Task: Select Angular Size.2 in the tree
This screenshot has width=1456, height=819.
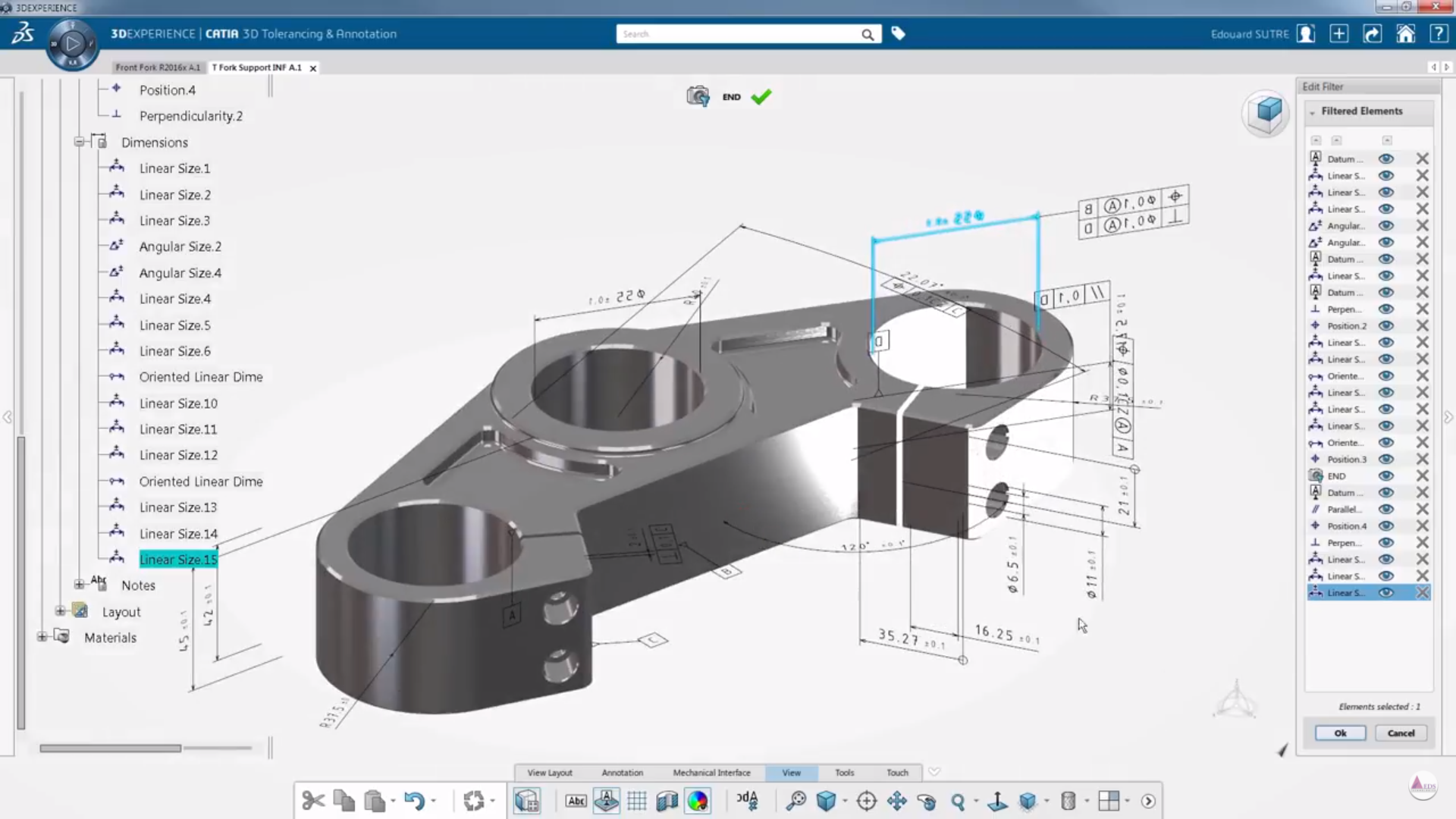Action: click(x=180, y=246)
